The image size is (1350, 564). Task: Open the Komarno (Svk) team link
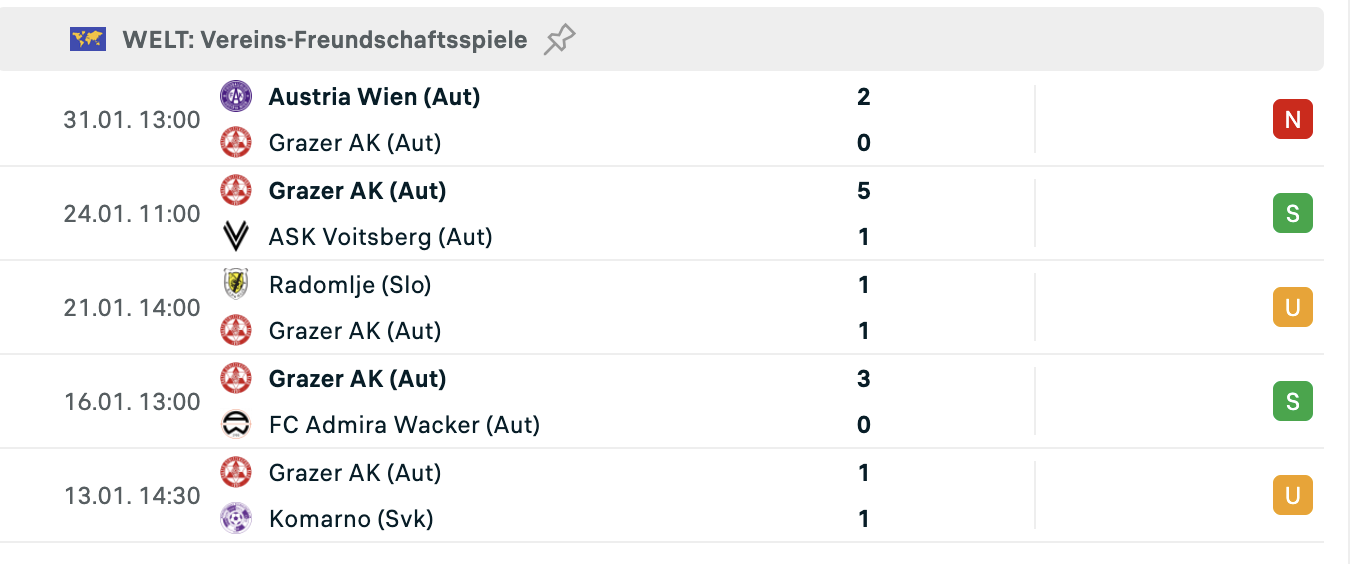(x=351, y=519)
